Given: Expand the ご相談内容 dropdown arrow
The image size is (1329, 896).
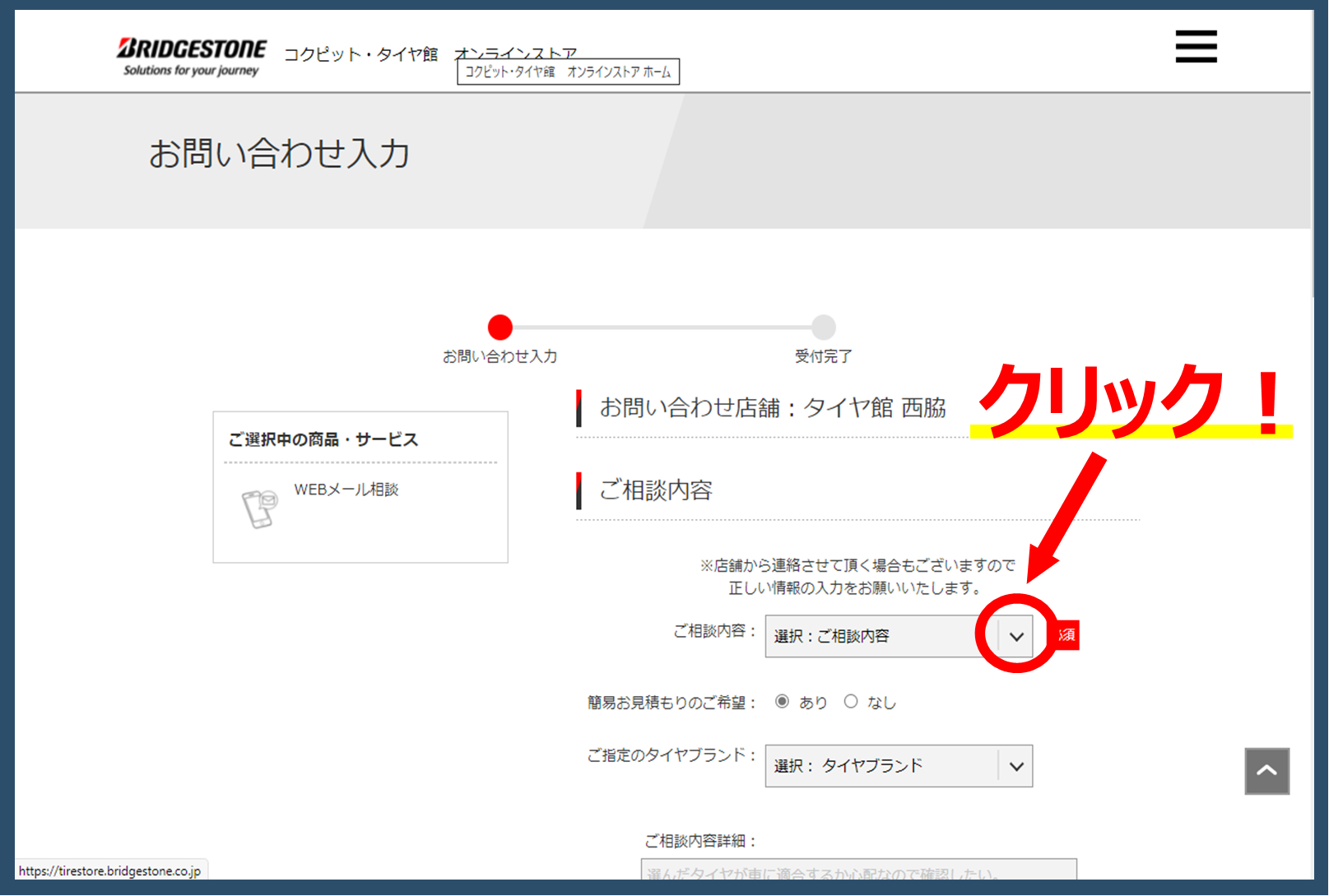Looking at the screenshot, I should point(1016,636).
